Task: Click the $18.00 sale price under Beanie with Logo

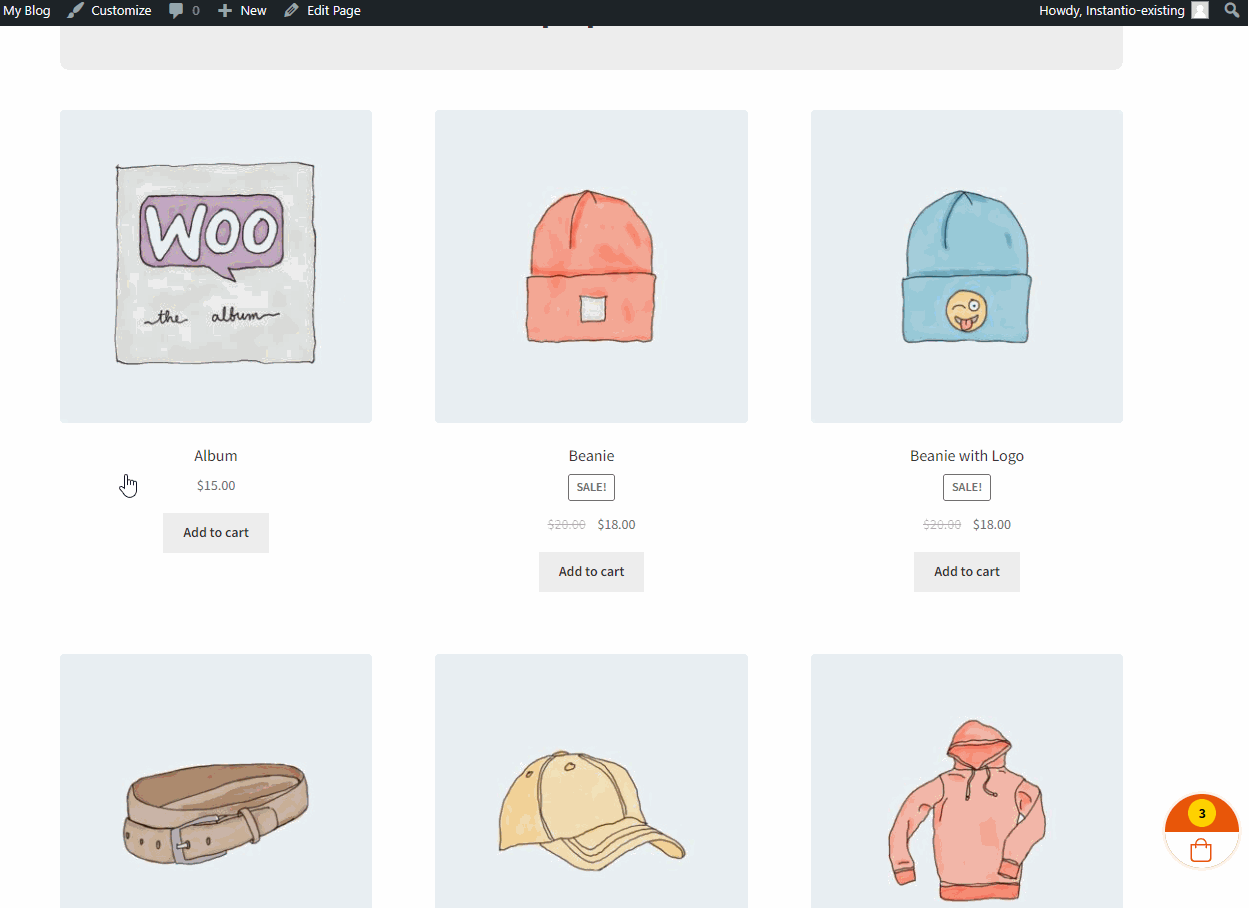Action: (992, 525)
